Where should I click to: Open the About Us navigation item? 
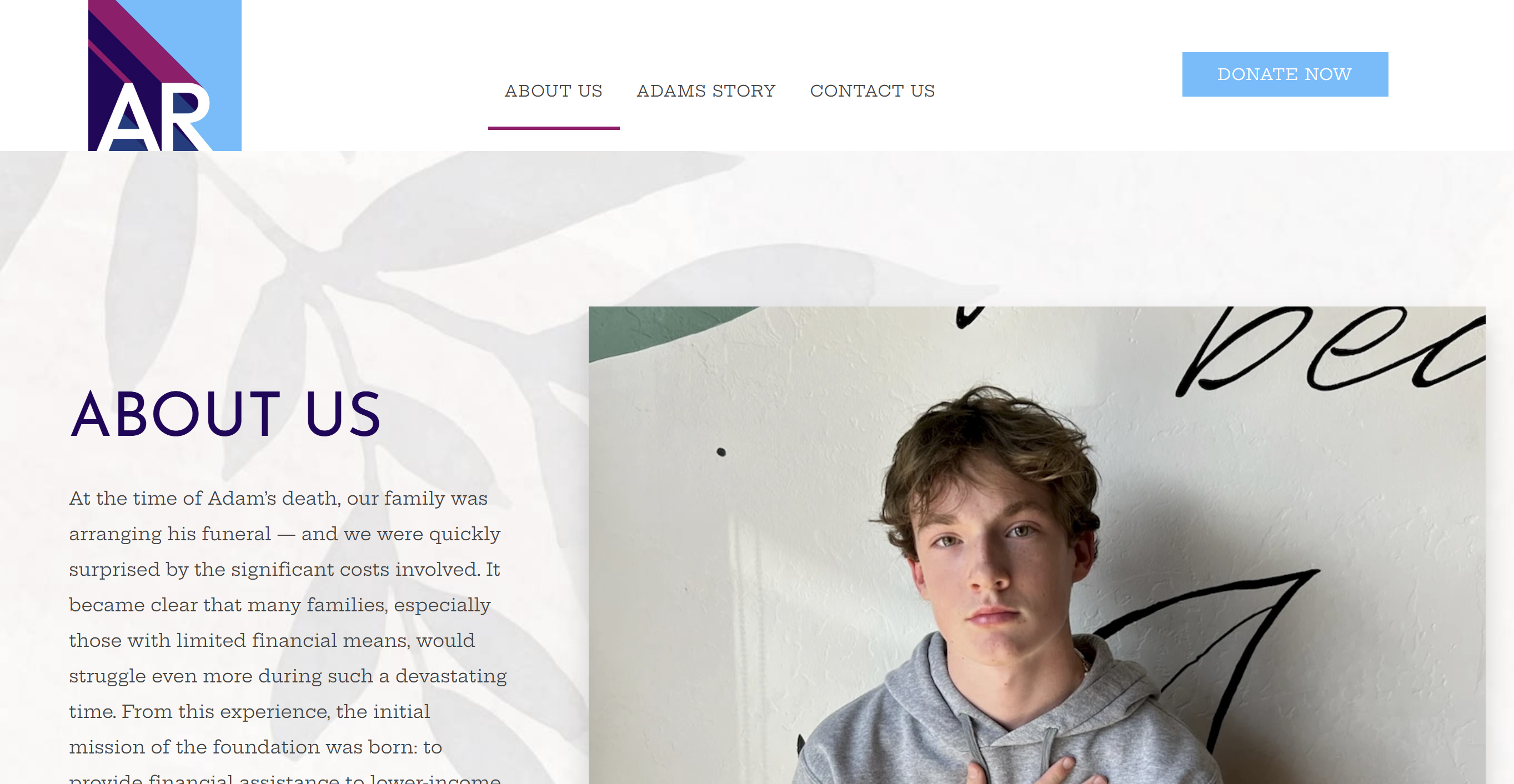[553, 91]
